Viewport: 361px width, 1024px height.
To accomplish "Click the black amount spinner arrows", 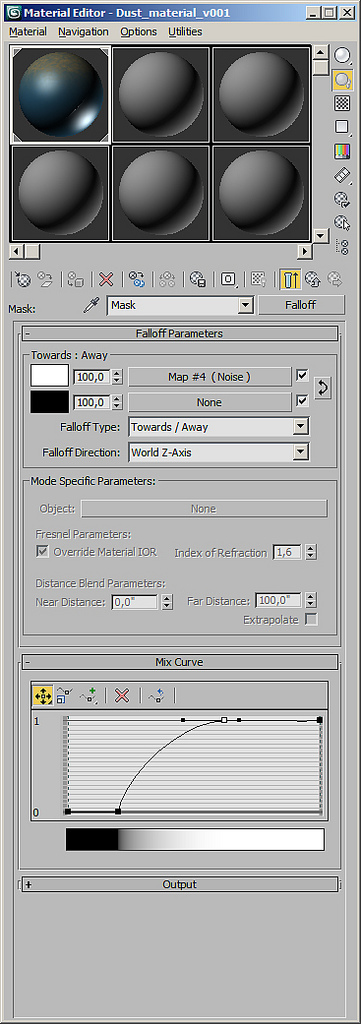I will (x=117, y=402).
